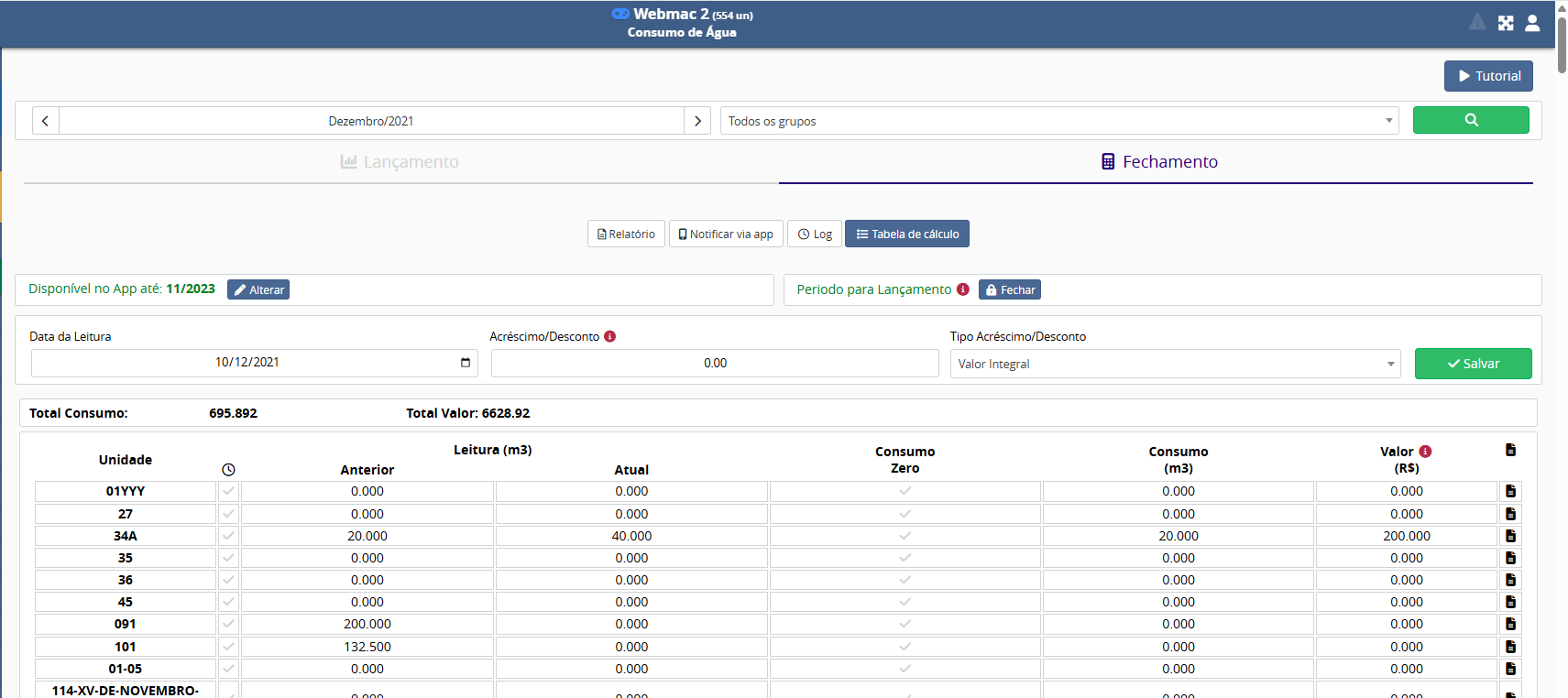
Task: Click Anterior reading 200.000 for unit 091
Action: point(367,624)
